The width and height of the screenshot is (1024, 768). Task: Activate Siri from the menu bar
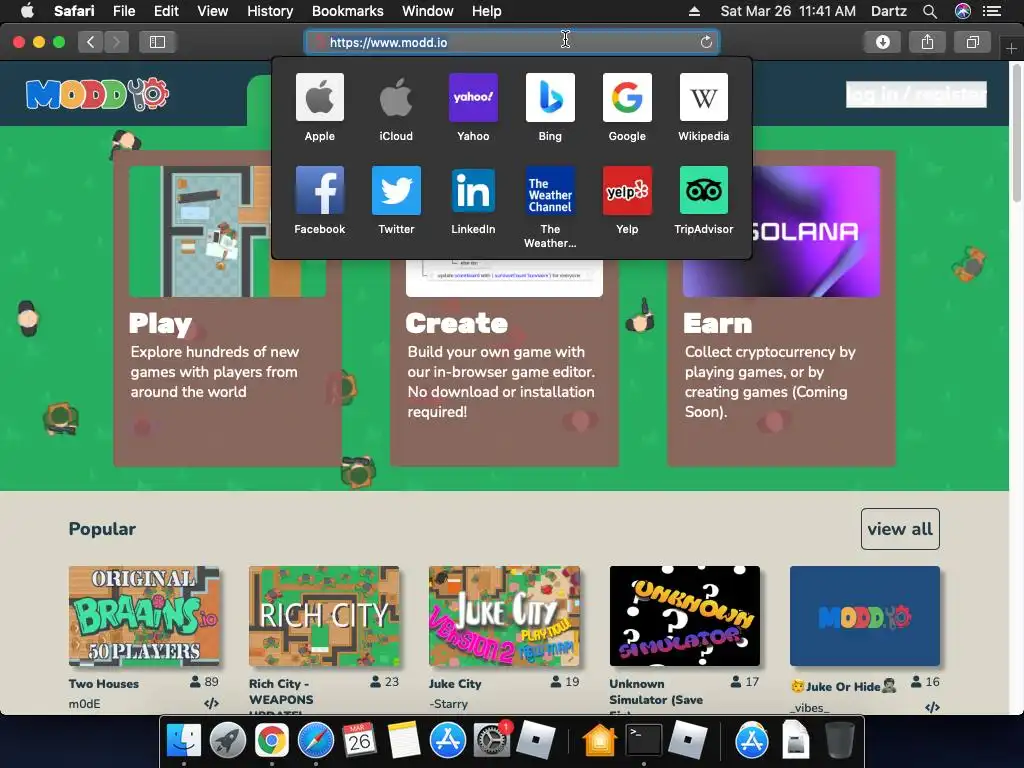pos(963,11)
